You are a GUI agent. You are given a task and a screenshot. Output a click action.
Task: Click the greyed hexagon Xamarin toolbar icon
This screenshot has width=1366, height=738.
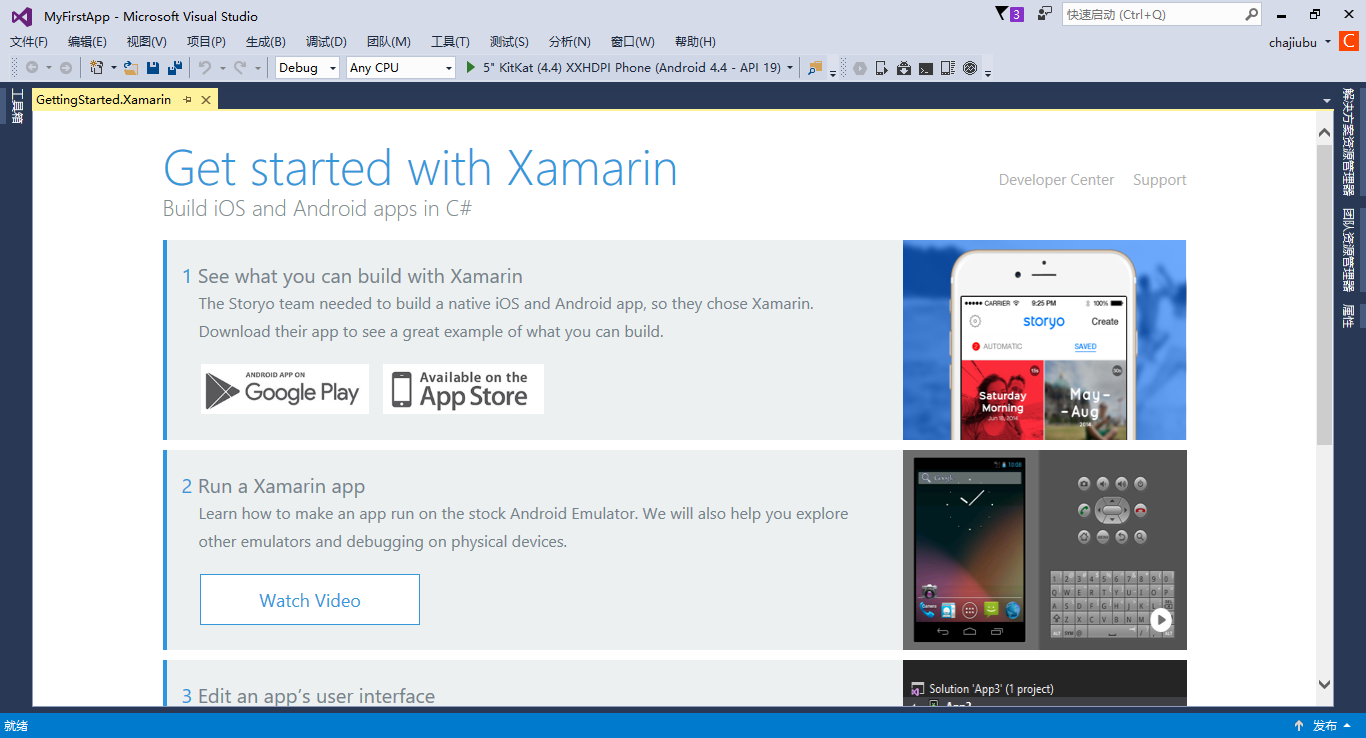point(859,68)
